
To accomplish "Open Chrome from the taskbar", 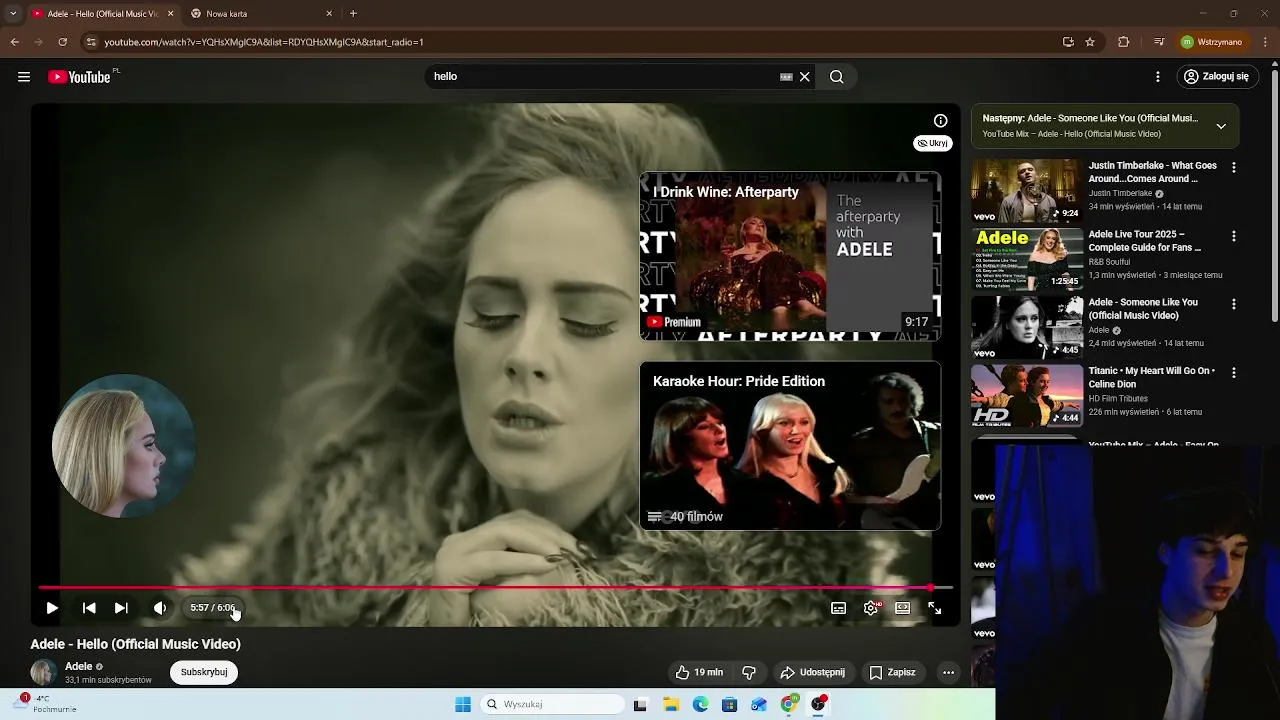I will 789,705.
